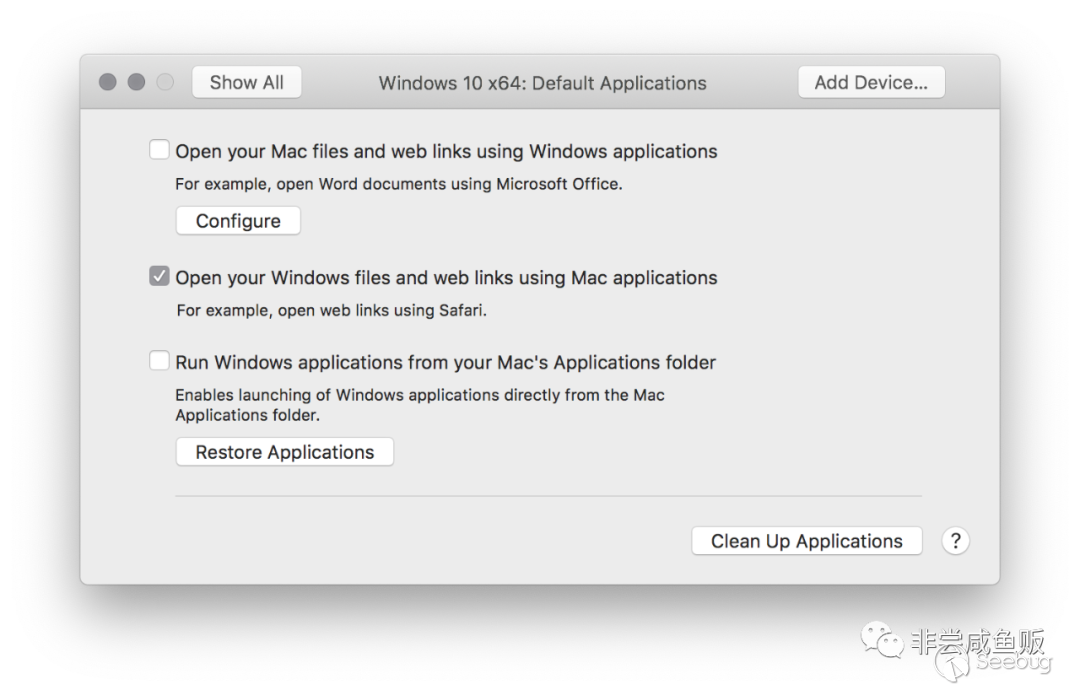
Task: Uncheck opening Windows files with Mac applications
Action: pyautogui.click(x=159, y=277)
